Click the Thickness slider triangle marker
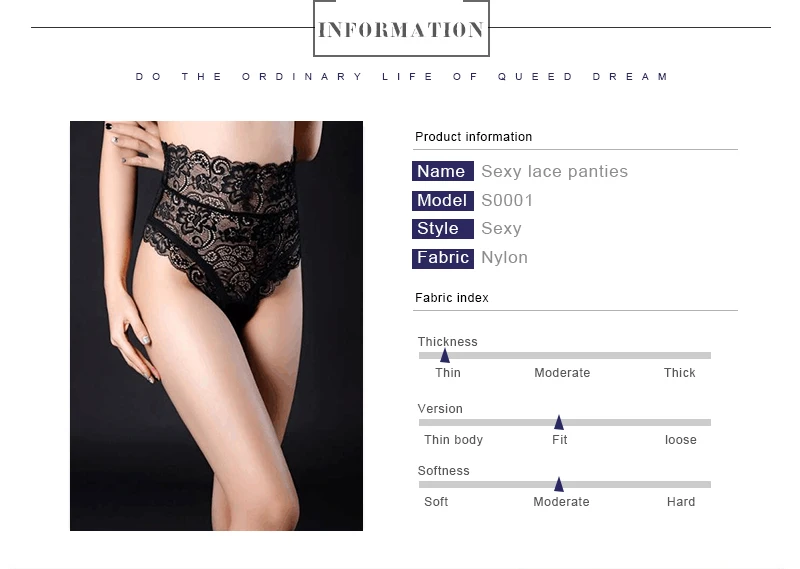The width and height of the screenshot is (800, 569). click(445, 355)
